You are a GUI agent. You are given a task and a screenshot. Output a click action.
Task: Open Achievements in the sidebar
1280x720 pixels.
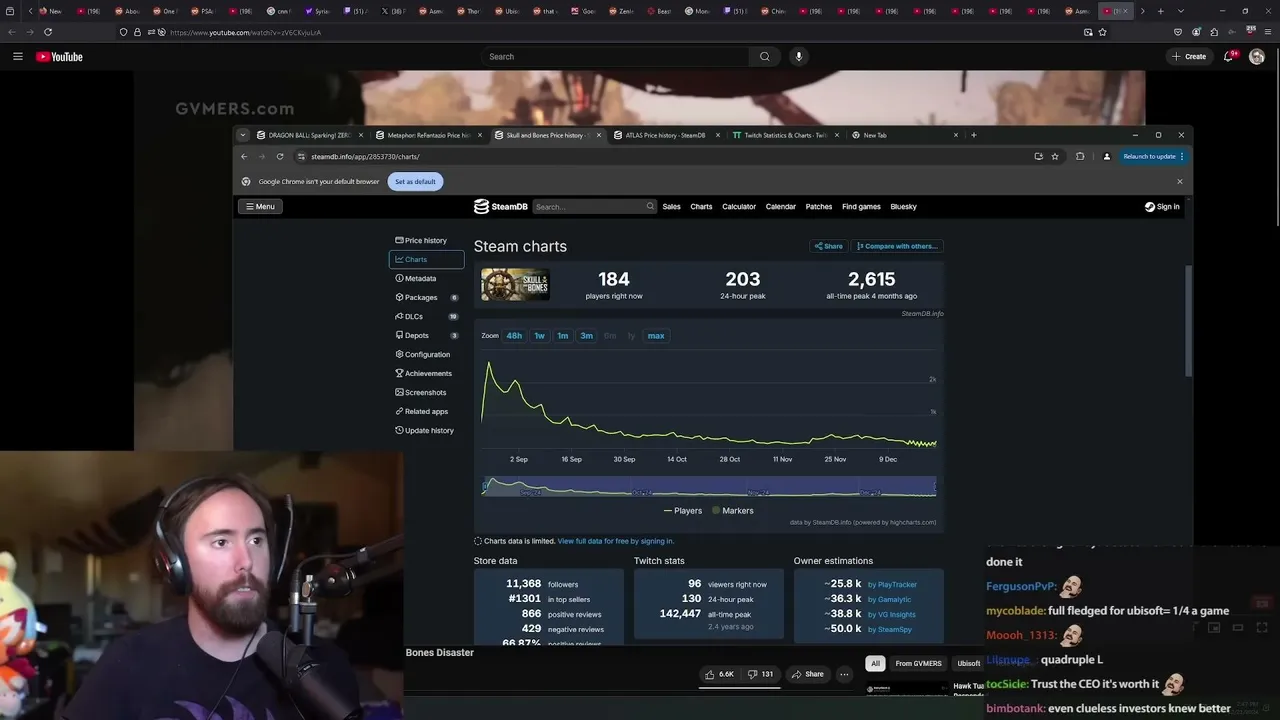[426, 374]
